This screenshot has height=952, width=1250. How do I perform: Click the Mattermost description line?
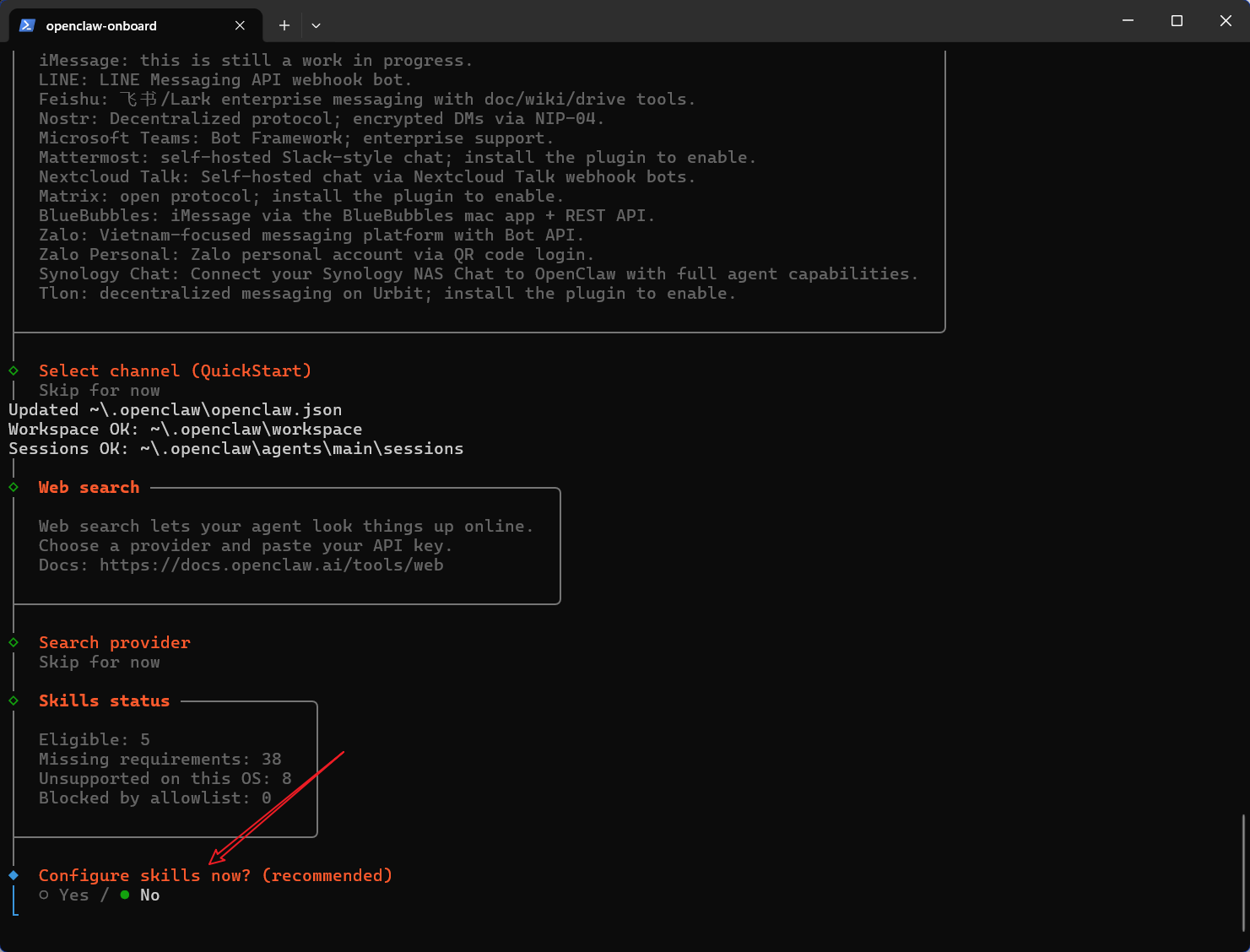(x=398, y=158)
